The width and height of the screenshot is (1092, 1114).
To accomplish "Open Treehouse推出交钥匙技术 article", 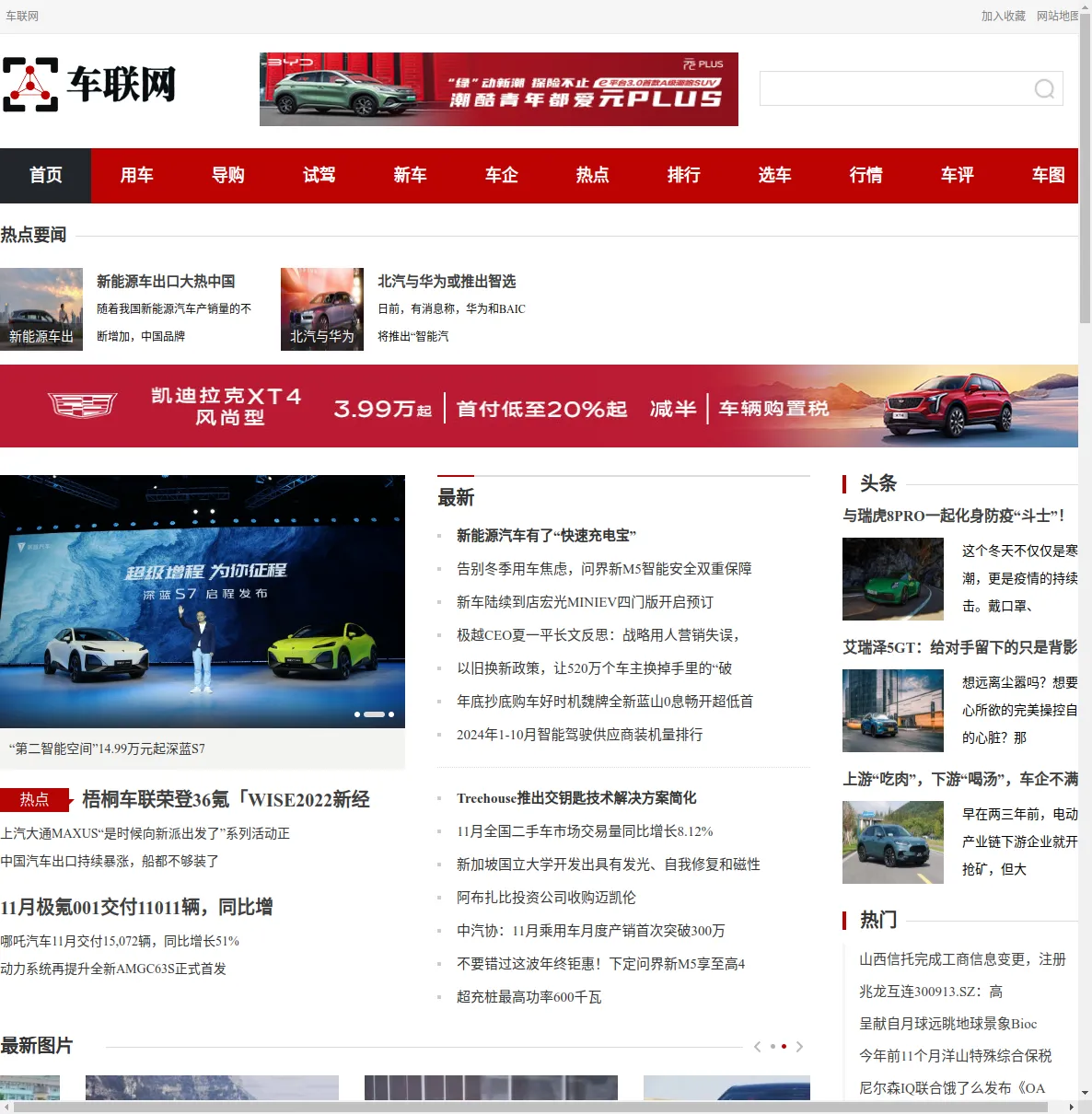I will (x=576, y=798).
